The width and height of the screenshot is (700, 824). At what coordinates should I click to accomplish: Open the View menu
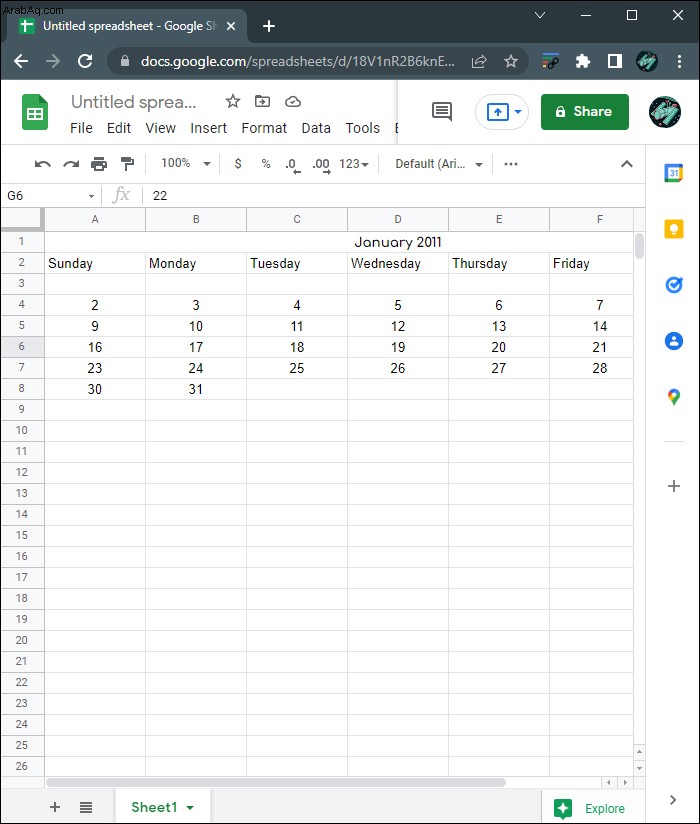point(160,128)
